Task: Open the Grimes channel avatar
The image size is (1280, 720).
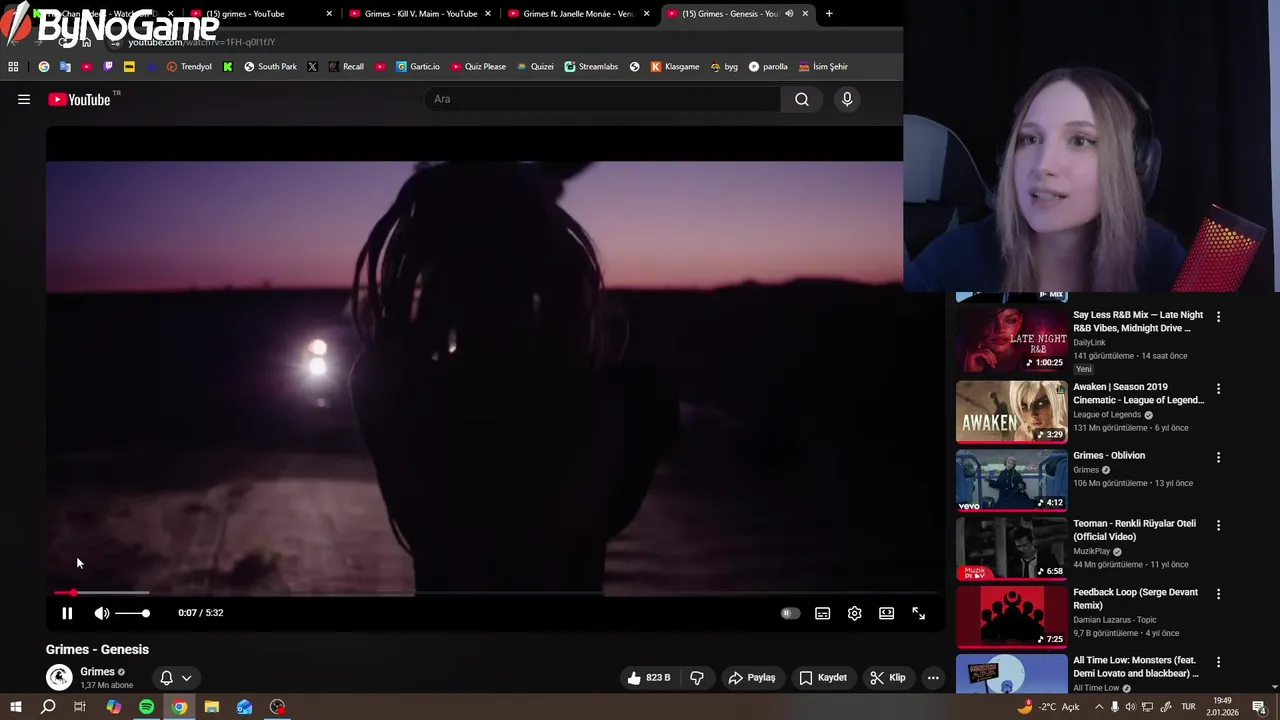Action: point(59,677)
